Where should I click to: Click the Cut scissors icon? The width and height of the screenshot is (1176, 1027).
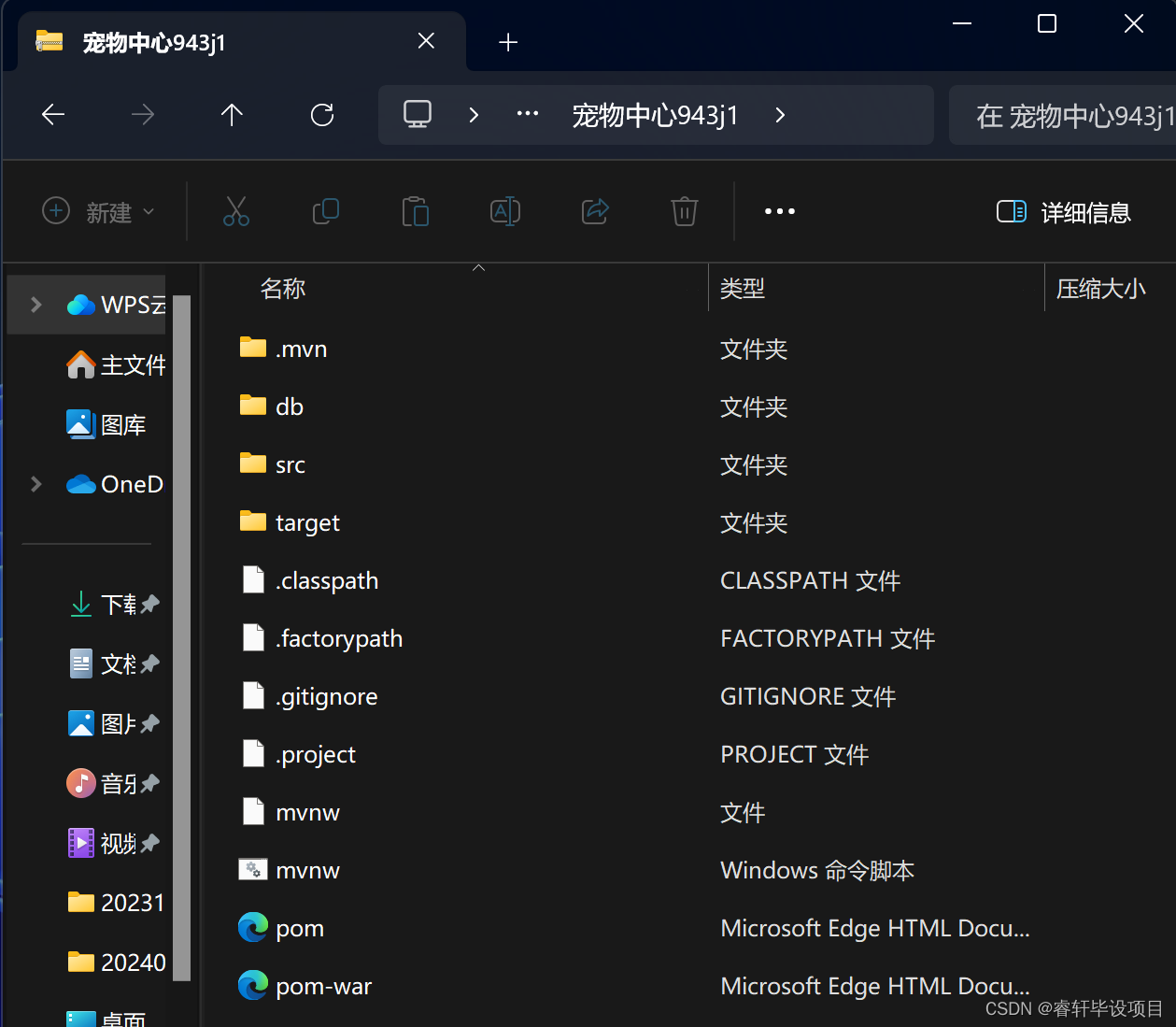(x=236, y=211)
